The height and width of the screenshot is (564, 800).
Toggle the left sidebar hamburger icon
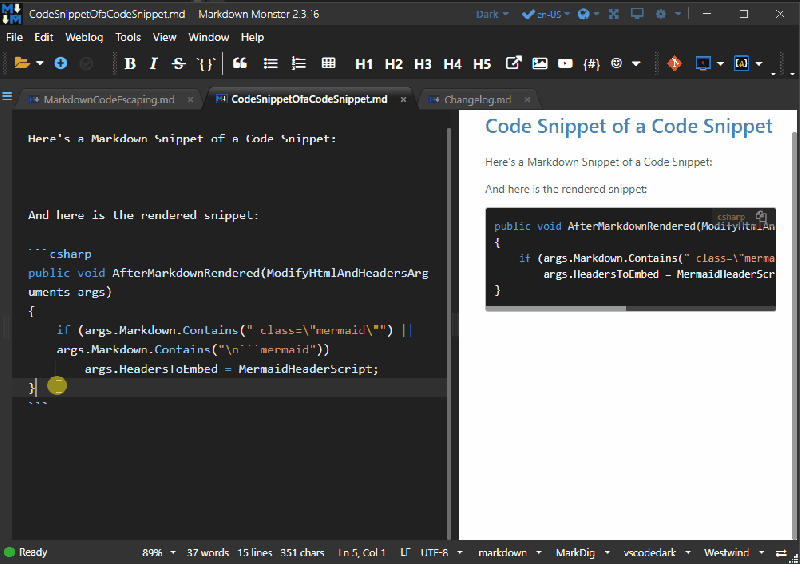coord(7,96)
